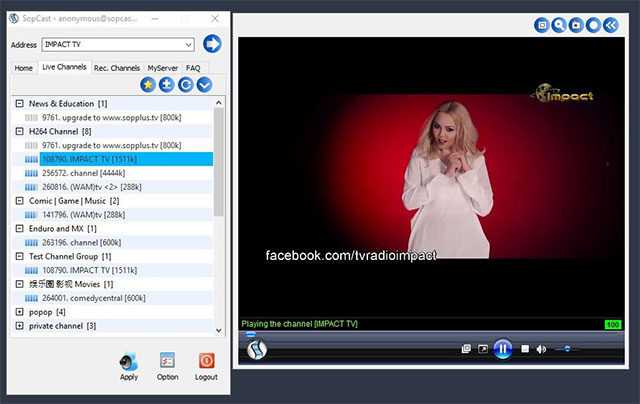
Task: Stop the video stream
Action: point(524,349)
